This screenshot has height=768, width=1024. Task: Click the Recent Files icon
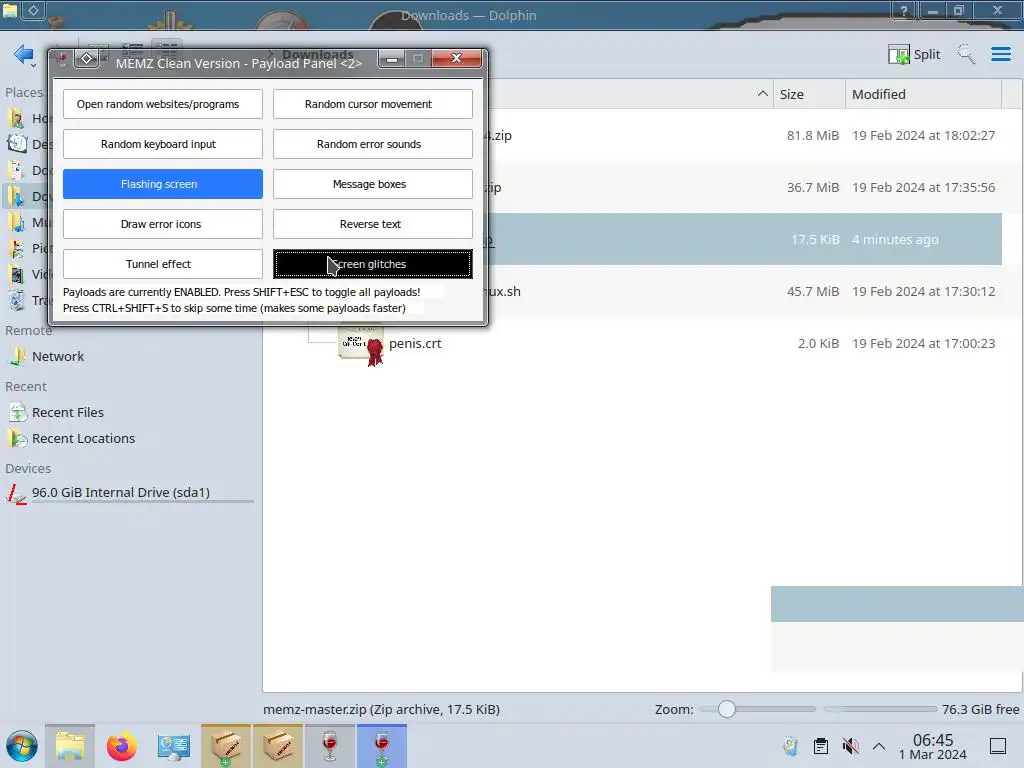[x=17, y=413]
